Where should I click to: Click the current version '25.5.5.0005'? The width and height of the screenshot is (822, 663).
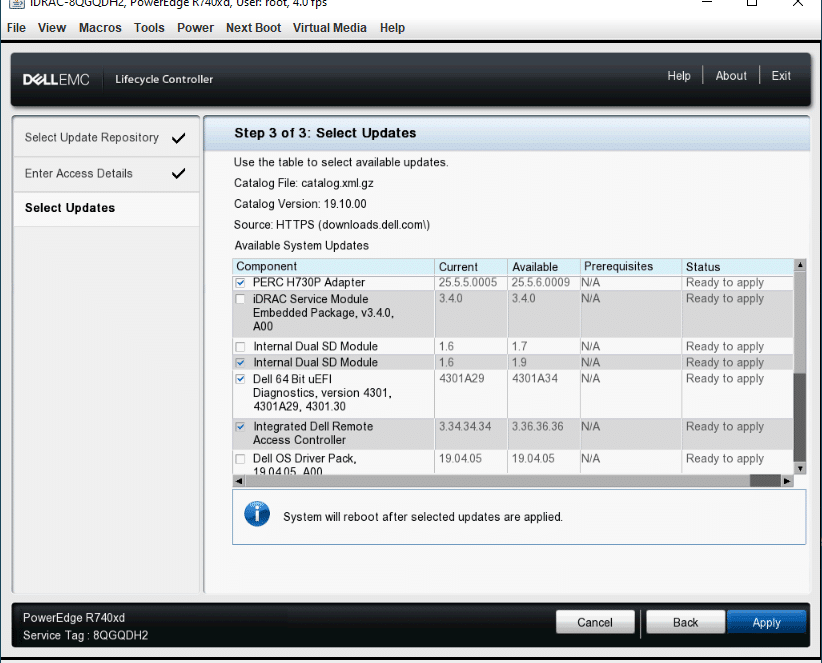(468, 282)
